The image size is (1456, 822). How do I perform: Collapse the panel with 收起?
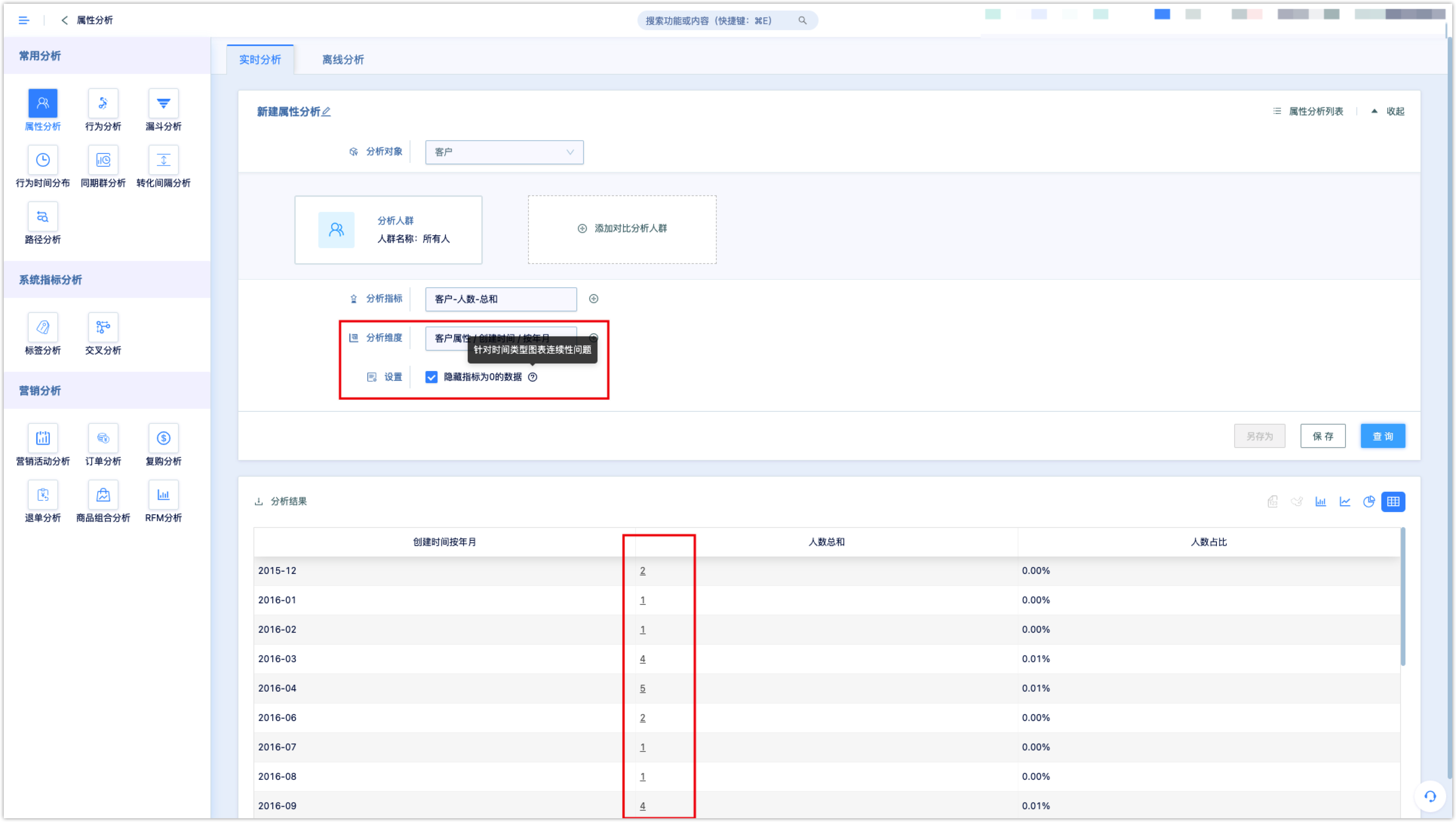coord(1388,111)
